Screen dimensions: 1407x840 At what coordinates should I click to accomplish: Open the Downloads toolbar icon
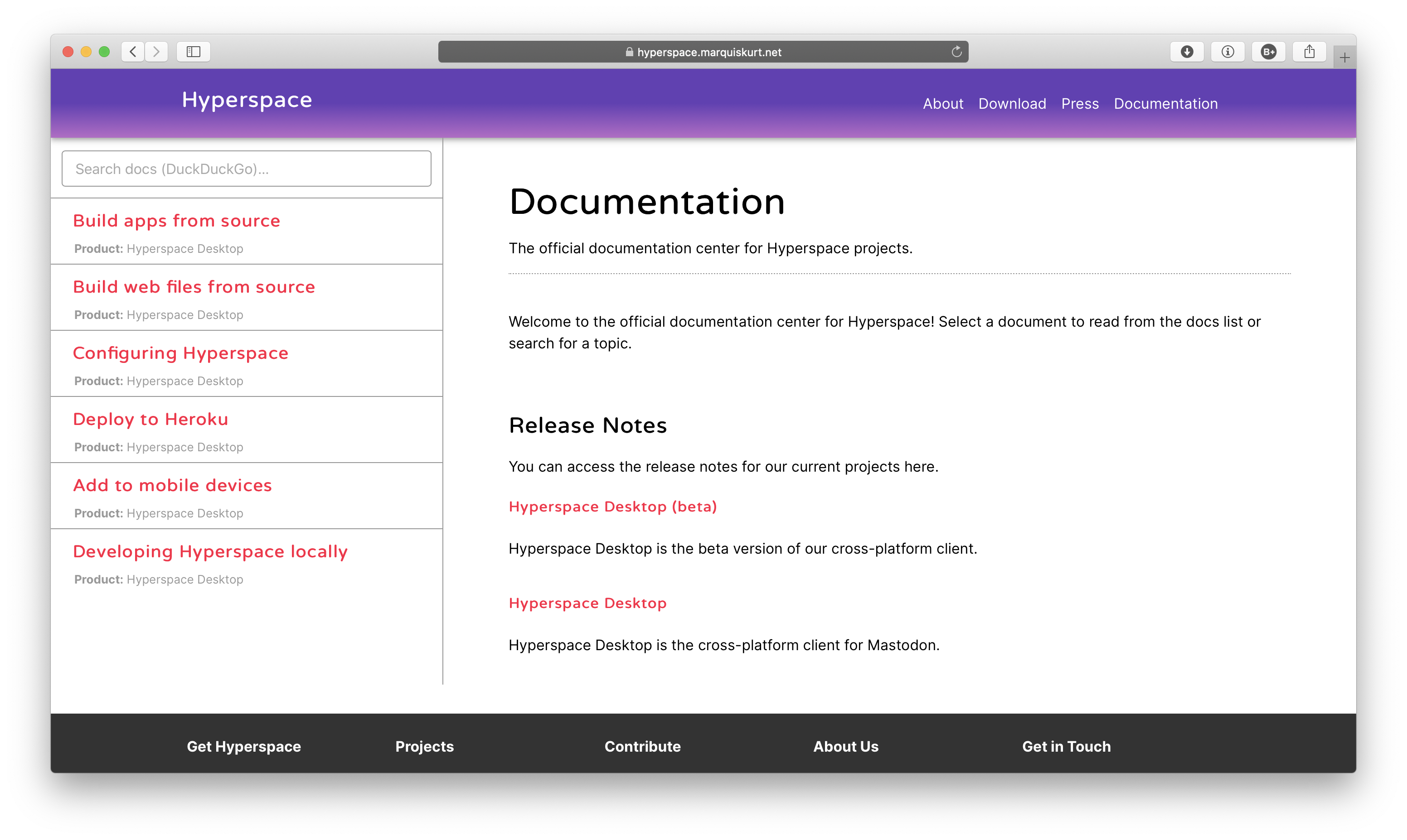tap(1187, 52)
